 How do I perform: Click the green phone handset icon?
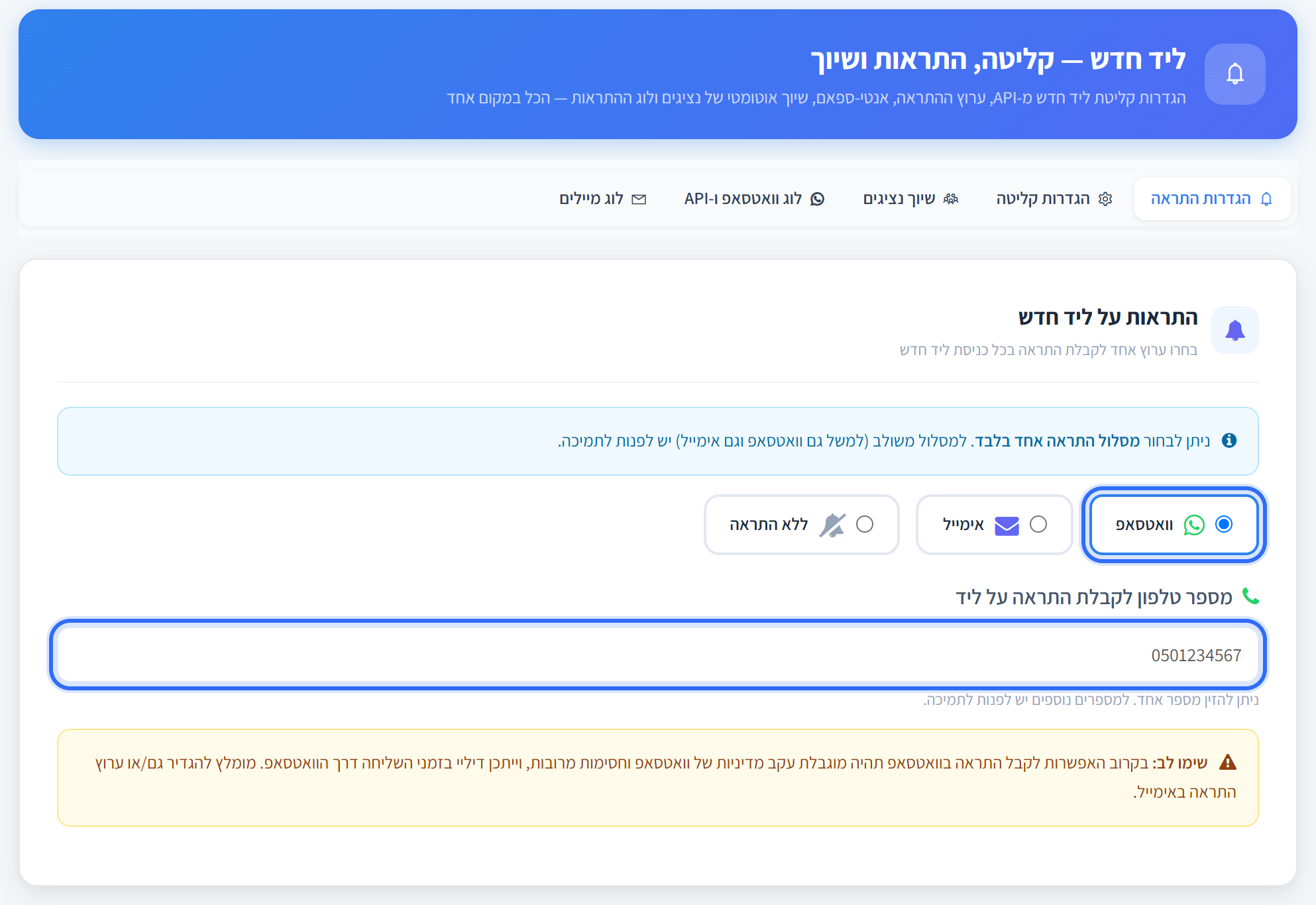1250,596
